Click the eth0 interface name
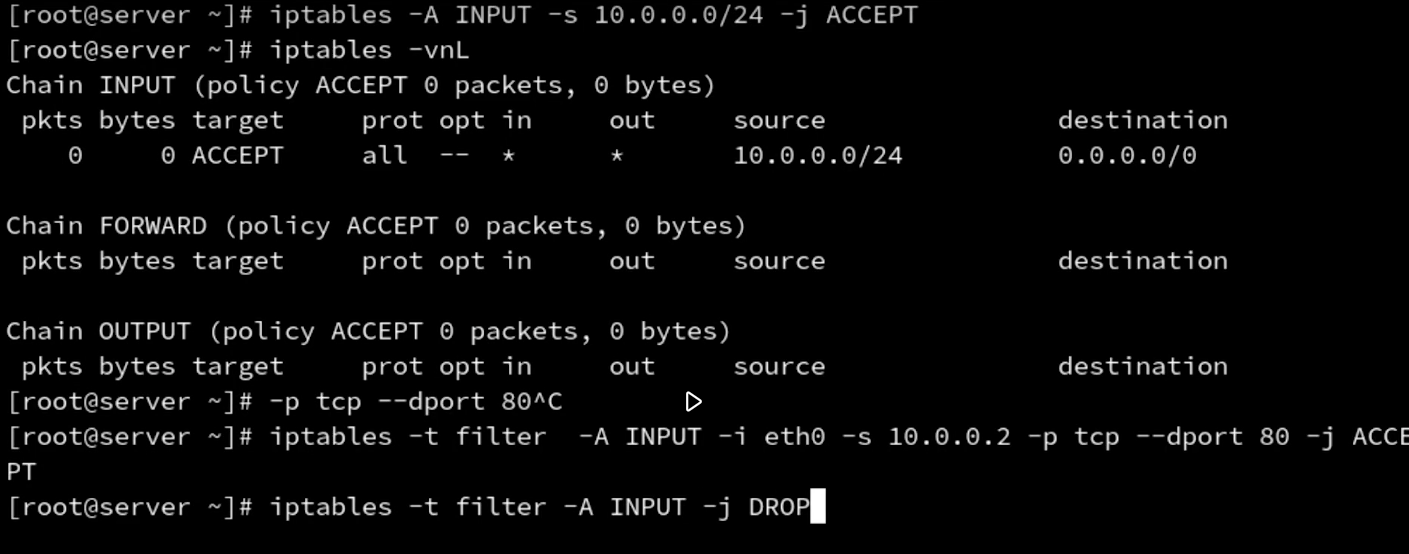 coord(794,437)
